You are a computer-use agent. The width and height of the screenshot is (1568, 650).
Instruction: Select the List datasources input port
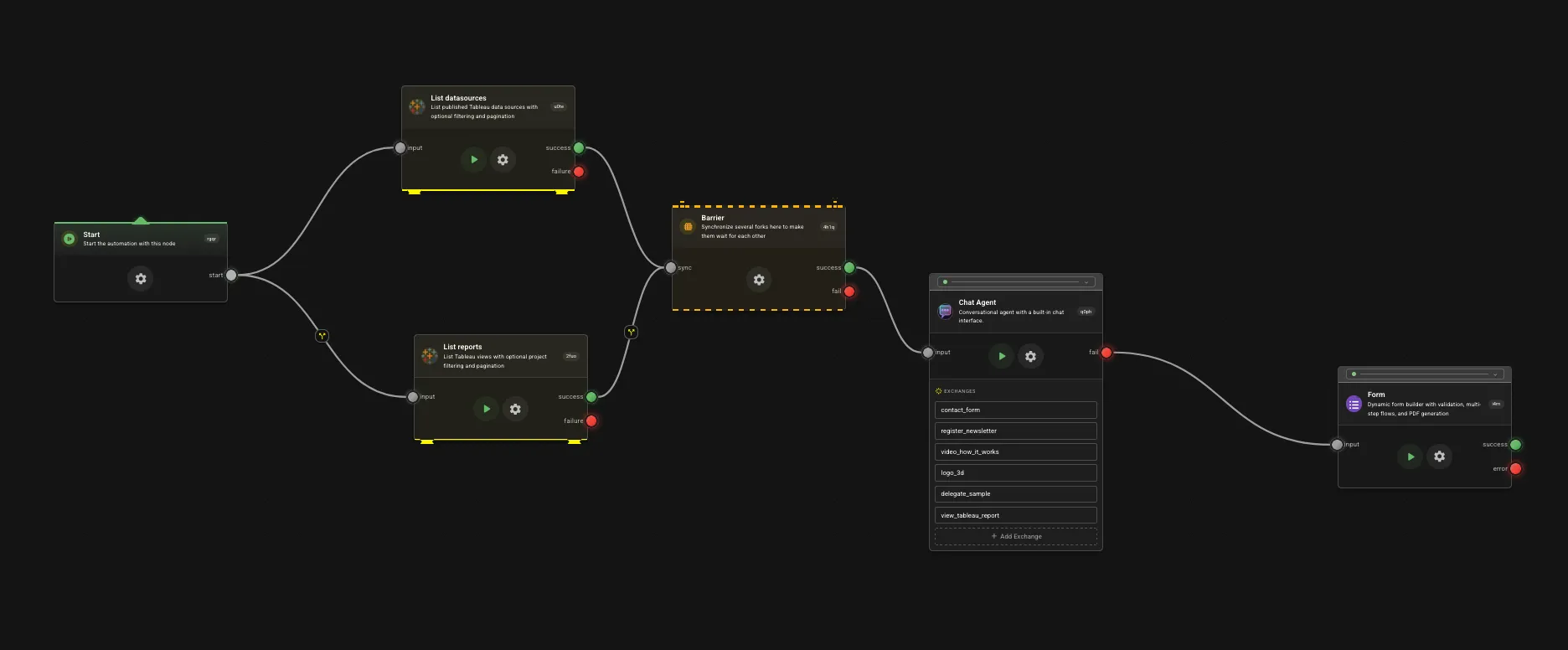click(x=400, y=147)
